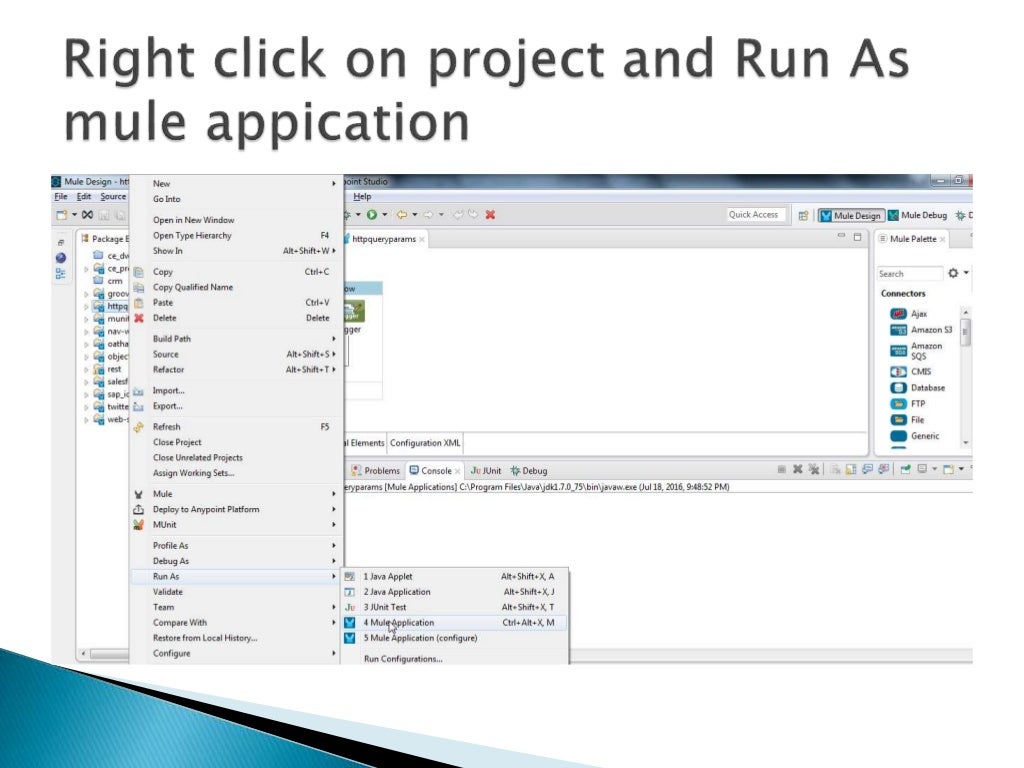This screenshot has height=768, width=1024.
Task: Click the Open Perspective icon beside Quick Access
Action: point(803,216)
